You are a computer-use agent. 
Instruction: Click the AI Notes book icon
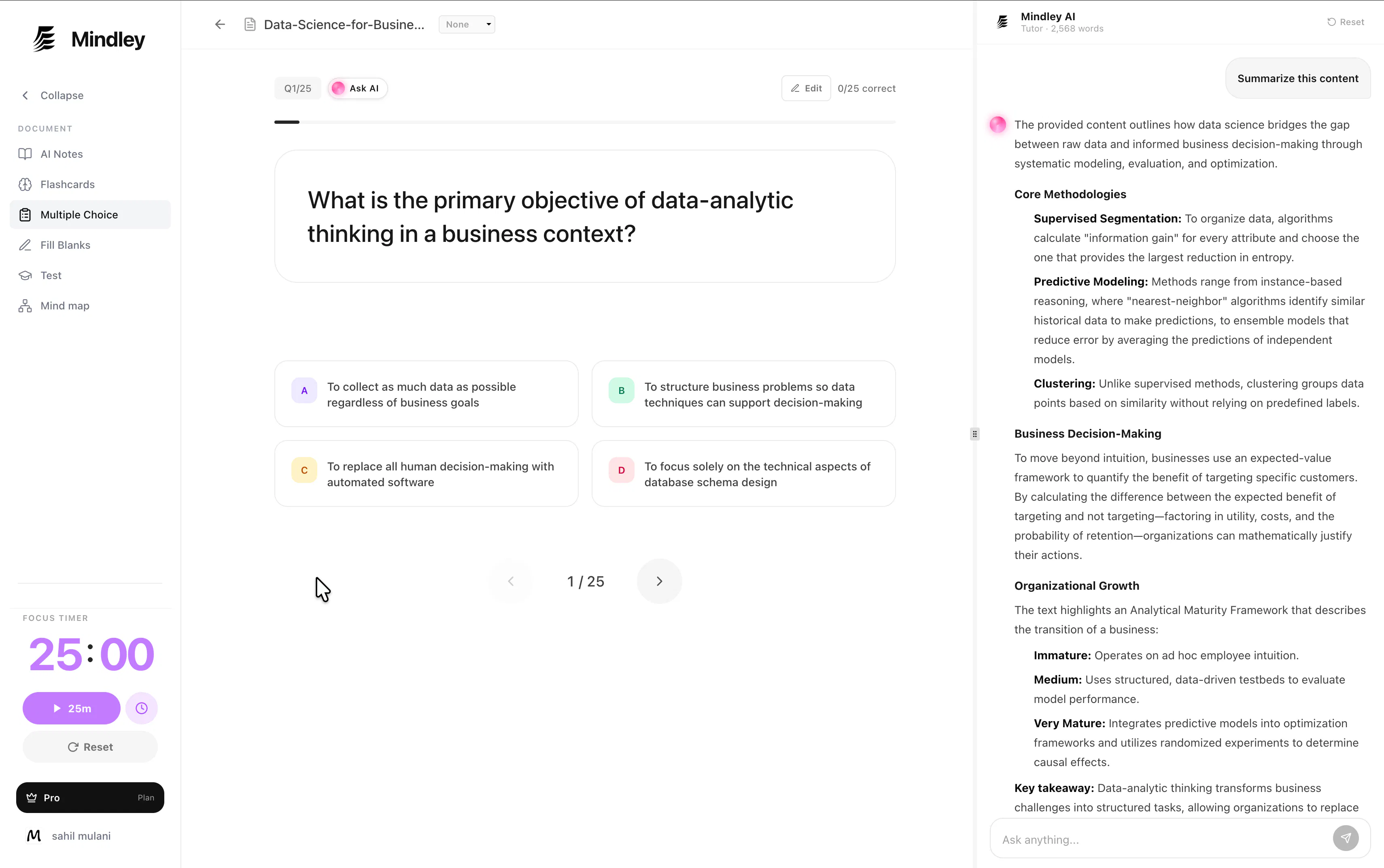(x=25, y=154)
